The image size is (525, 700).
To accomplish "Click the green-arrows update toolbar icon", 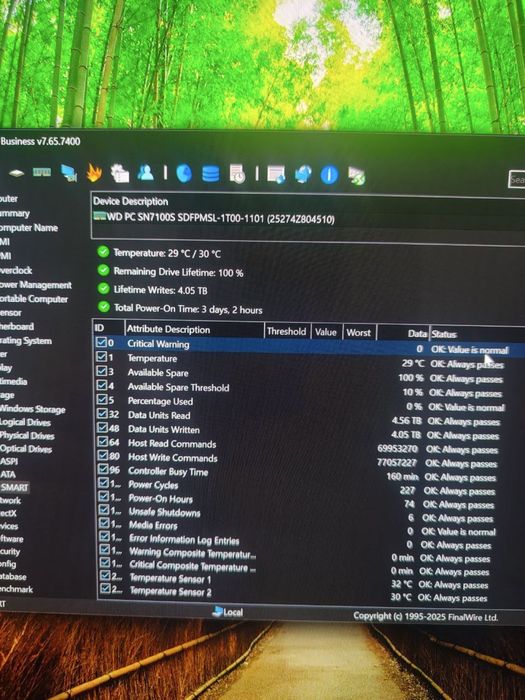I will click(357, 176).
